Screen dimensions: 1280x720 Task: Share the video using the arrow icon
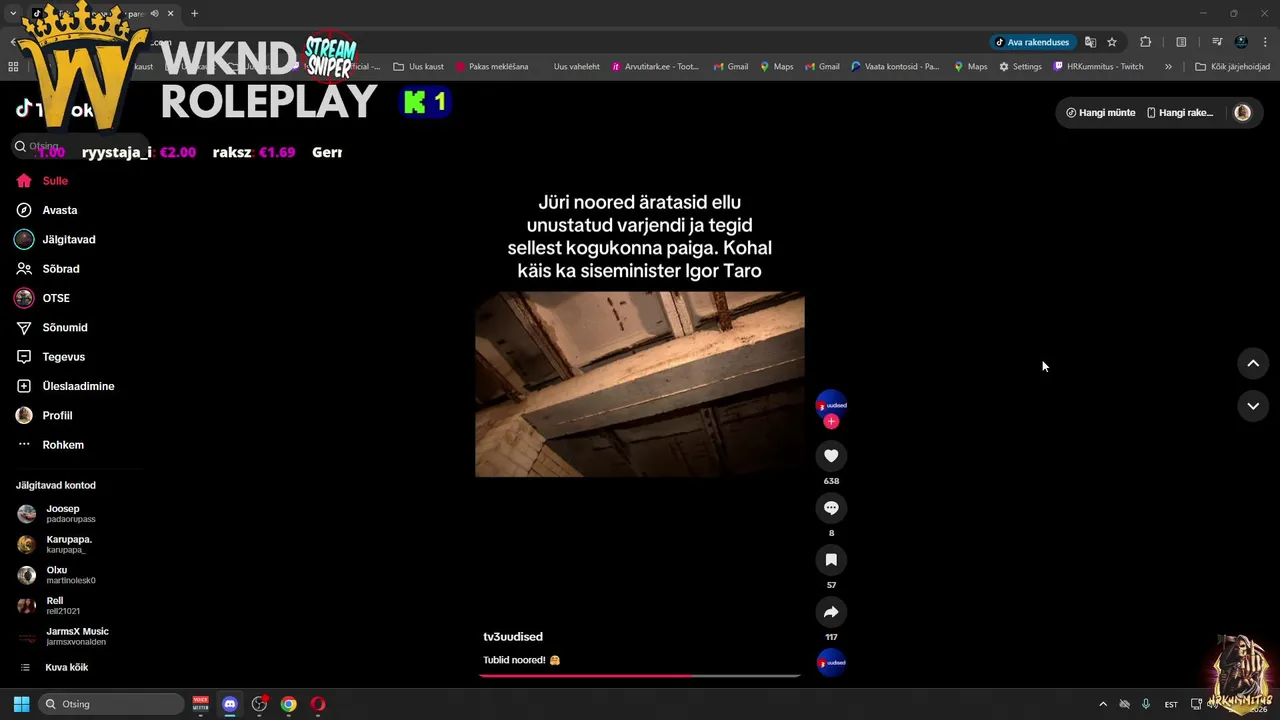tap(831, 612)
